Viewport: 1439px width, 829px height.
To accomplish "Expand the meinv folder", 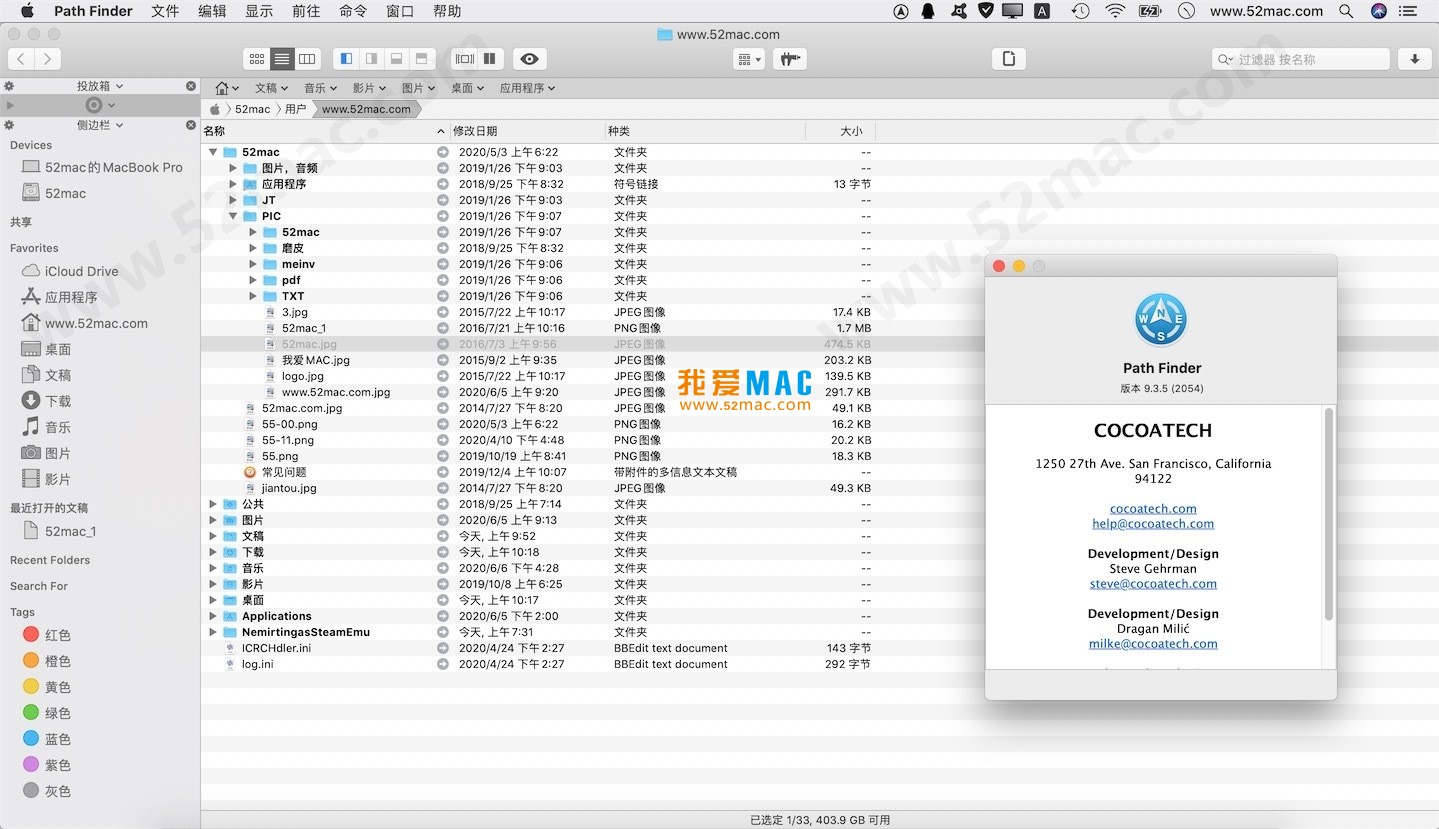I will tap(253, 264).
